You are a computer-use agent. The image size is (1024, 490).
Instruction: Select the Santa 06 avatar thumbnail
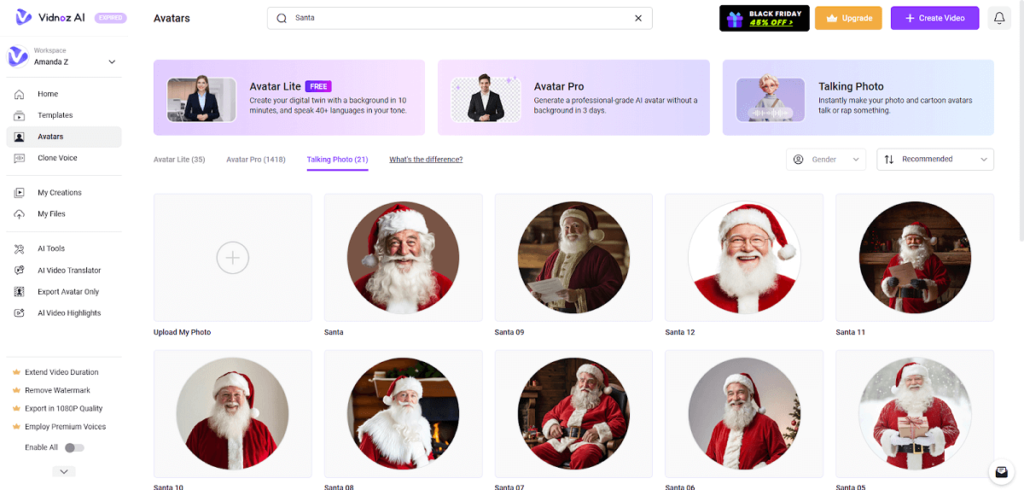click(x=744, y=414)
